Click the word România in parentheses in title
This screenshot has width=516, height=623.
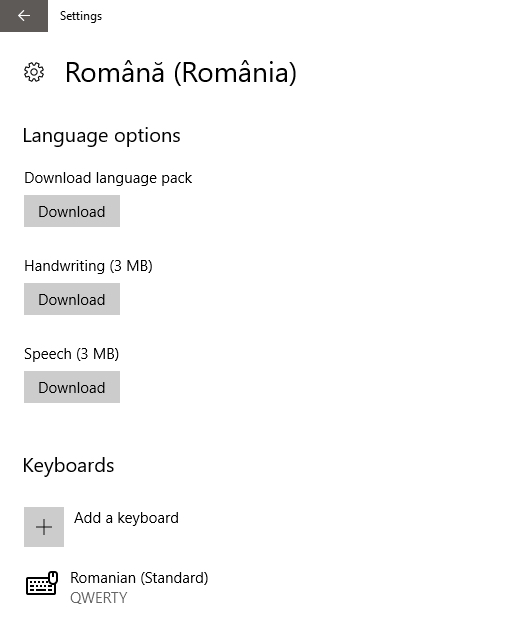coord(235,72)
